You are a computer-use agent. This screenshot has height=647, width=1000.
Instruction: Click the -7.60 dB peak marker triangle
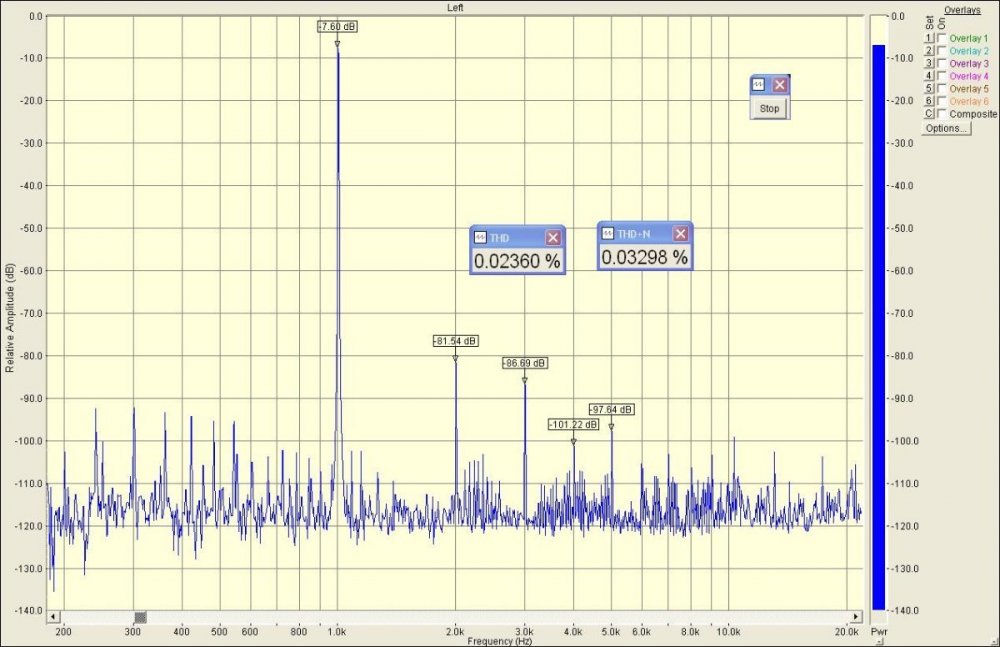tap(337, 44)
